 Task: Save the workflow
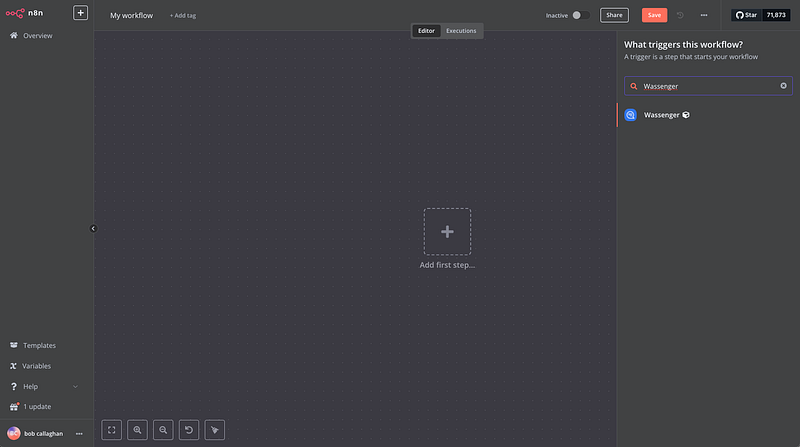(x=654, y=15)
